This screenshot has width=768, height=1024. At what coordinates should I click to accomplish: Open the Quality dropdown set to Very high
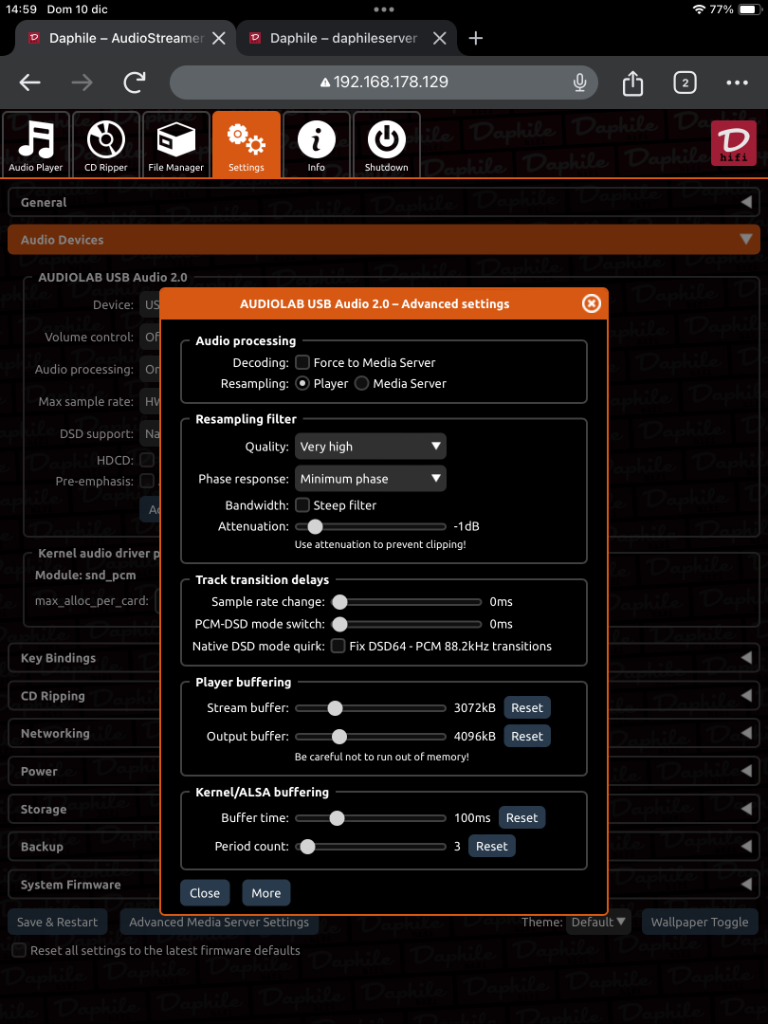370,447
